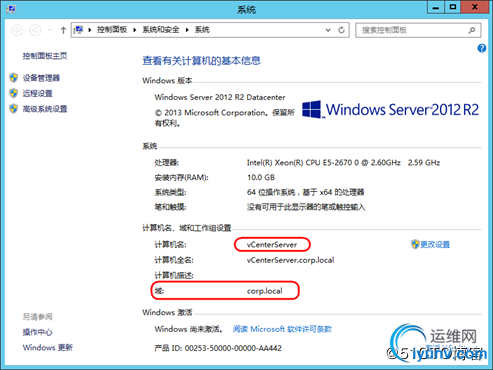The width and height of the screenshot is (493, 370).
Task: Click the Intel Xeon processor value text
Action: [x=343, y=163]
